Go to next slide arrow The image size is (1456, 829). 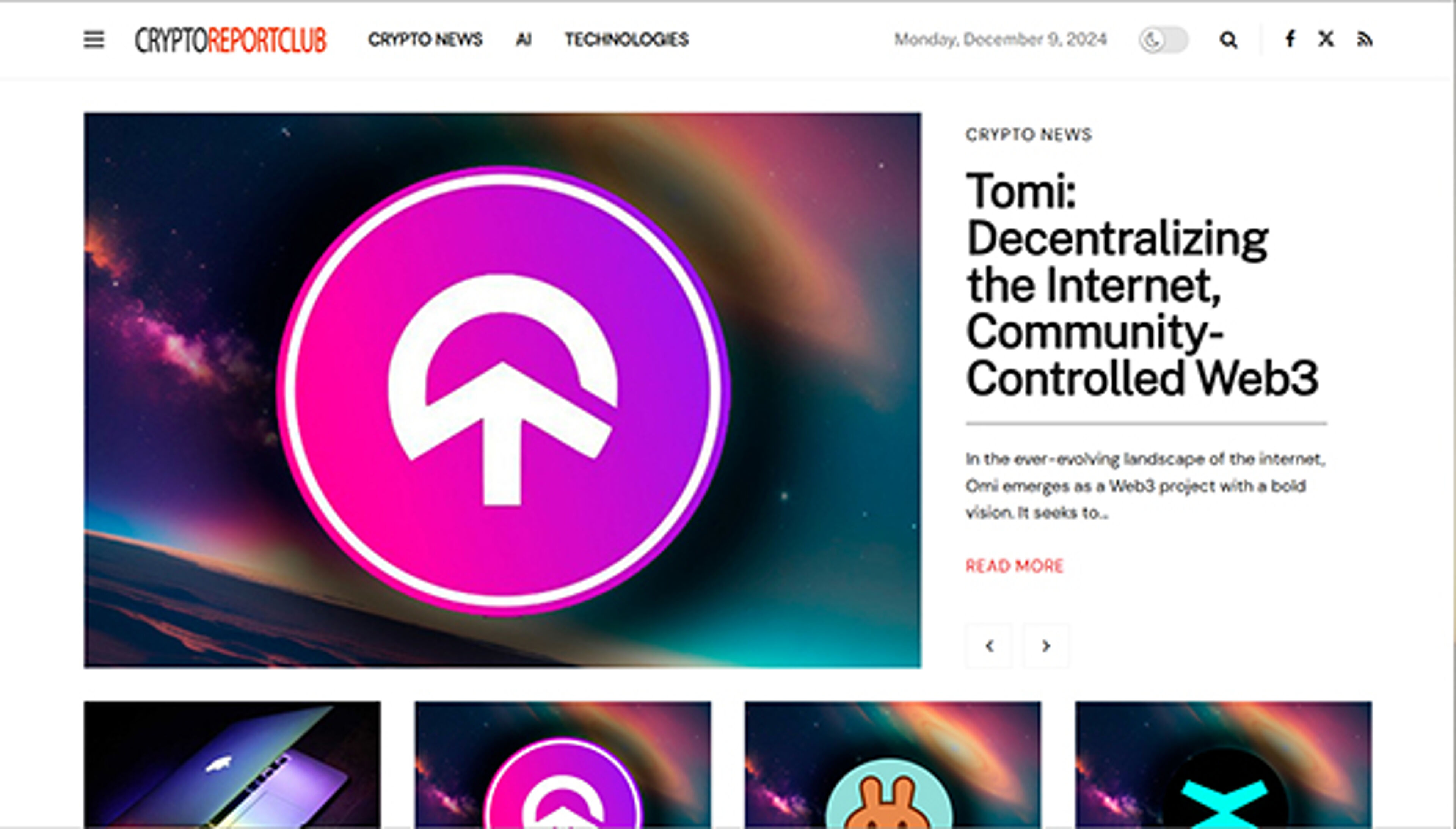1046,646
